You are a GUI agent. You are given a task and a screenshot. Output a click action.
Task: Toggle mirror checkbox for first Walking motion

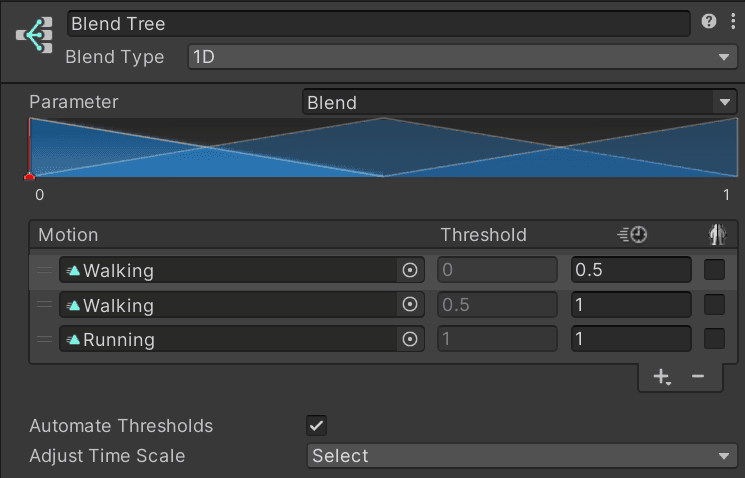(x=714, y=270)
